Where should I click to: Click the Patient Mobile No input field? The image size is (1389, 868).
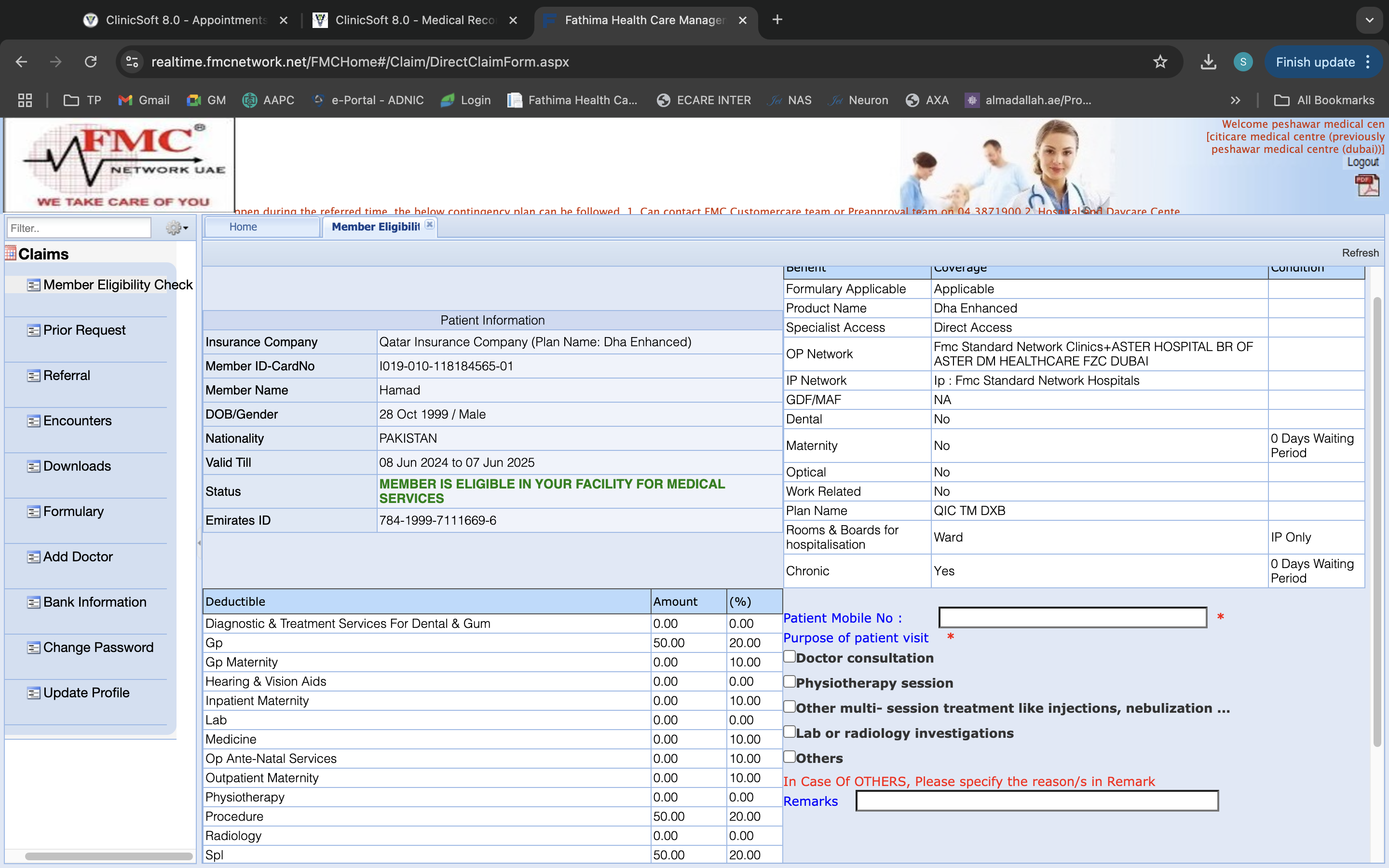pyautogui.click(x=1072, y=618)
